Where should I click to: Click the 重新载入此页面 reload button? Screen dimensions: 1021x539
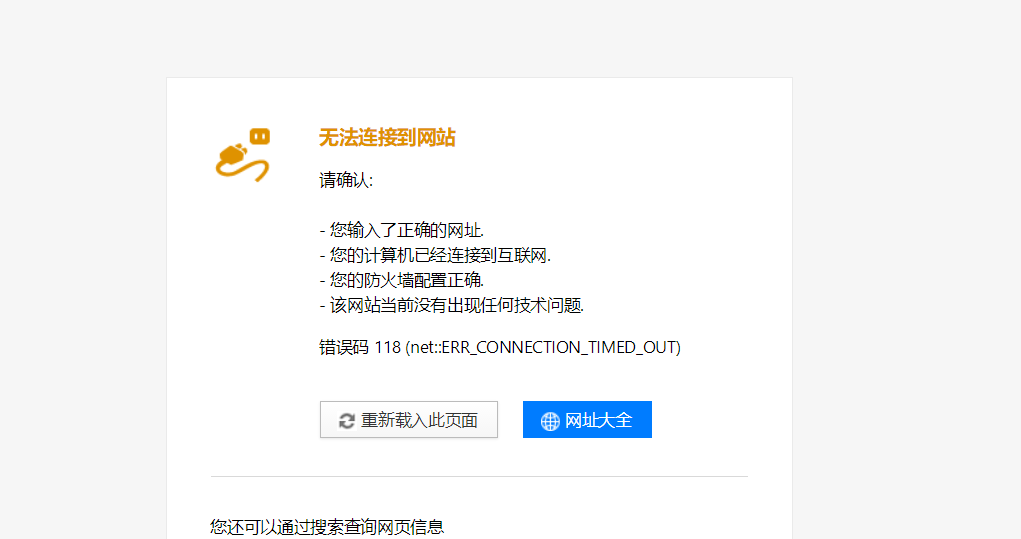click(409, 420)
